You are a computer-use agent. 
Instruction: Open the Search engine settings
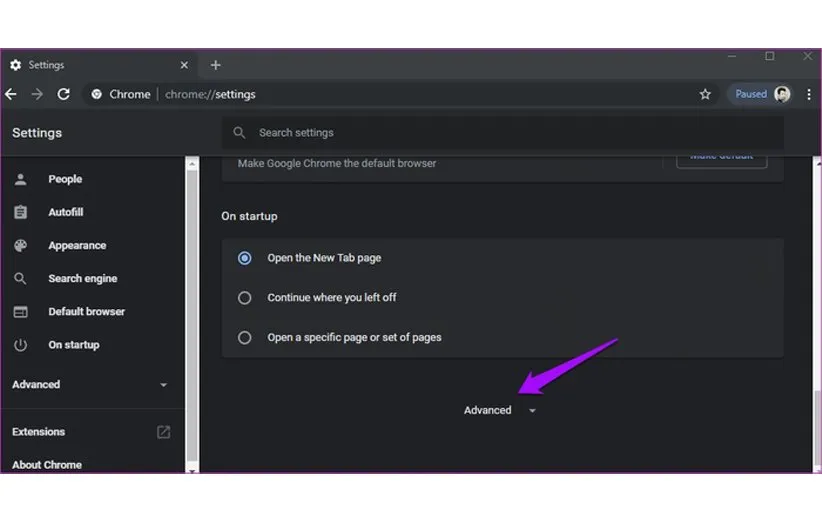pos(82,279)
